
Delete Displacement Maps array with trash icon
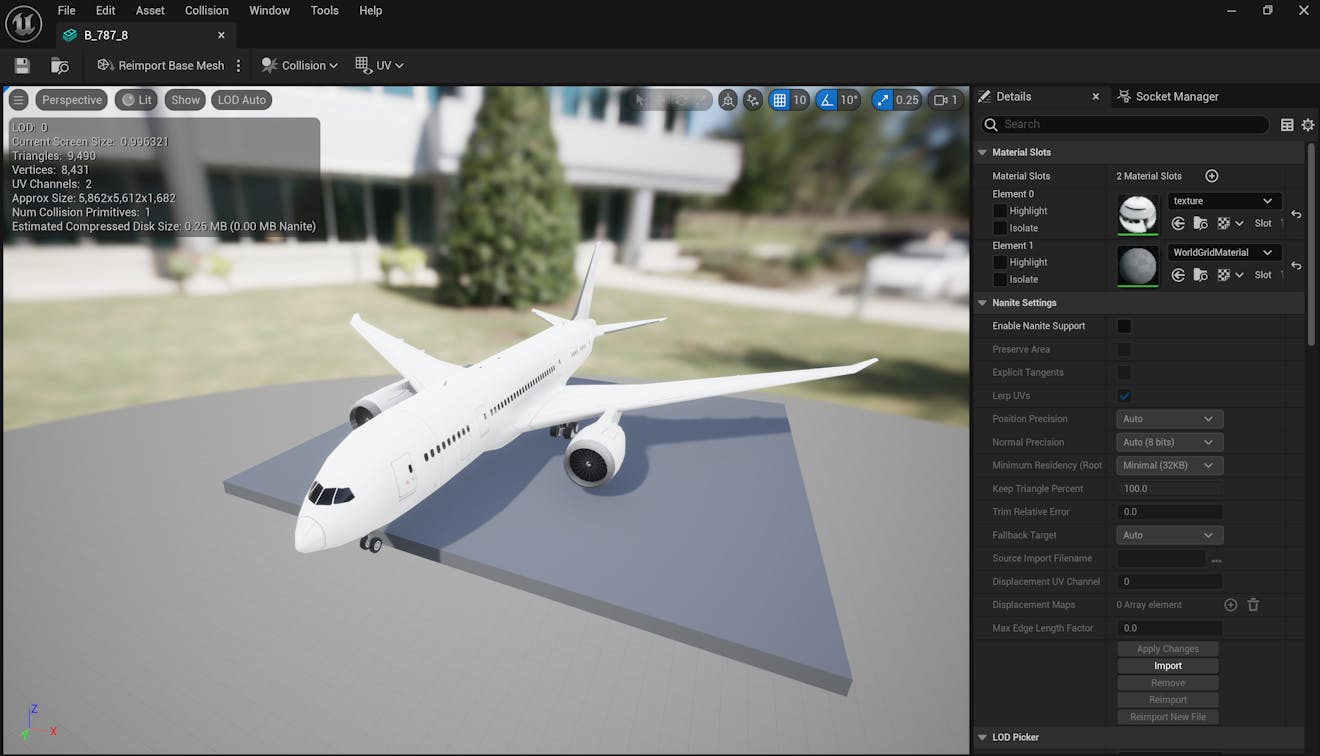tap(1253, 605)
